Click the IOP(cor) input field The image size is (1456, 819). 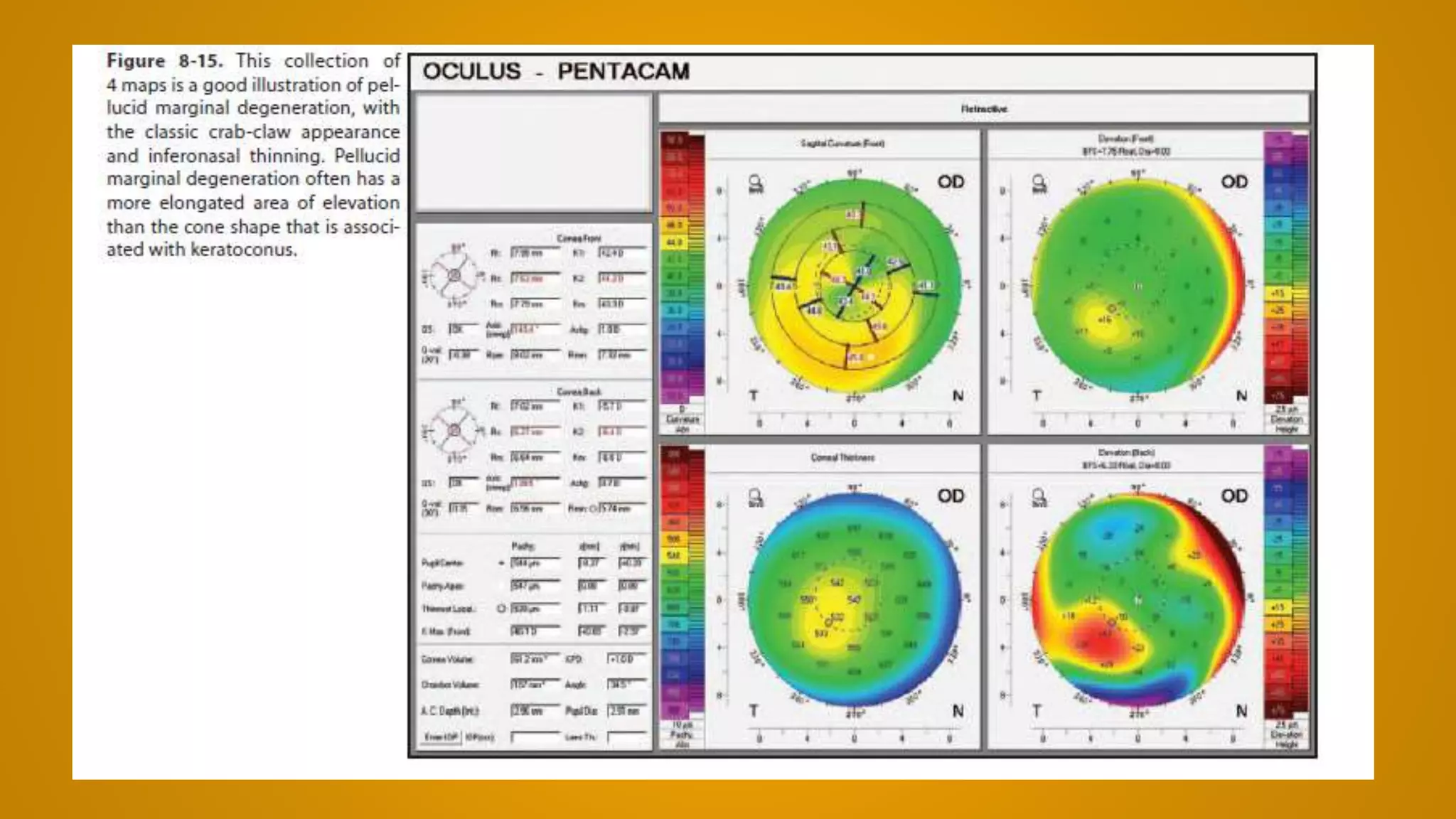[535, 737]
